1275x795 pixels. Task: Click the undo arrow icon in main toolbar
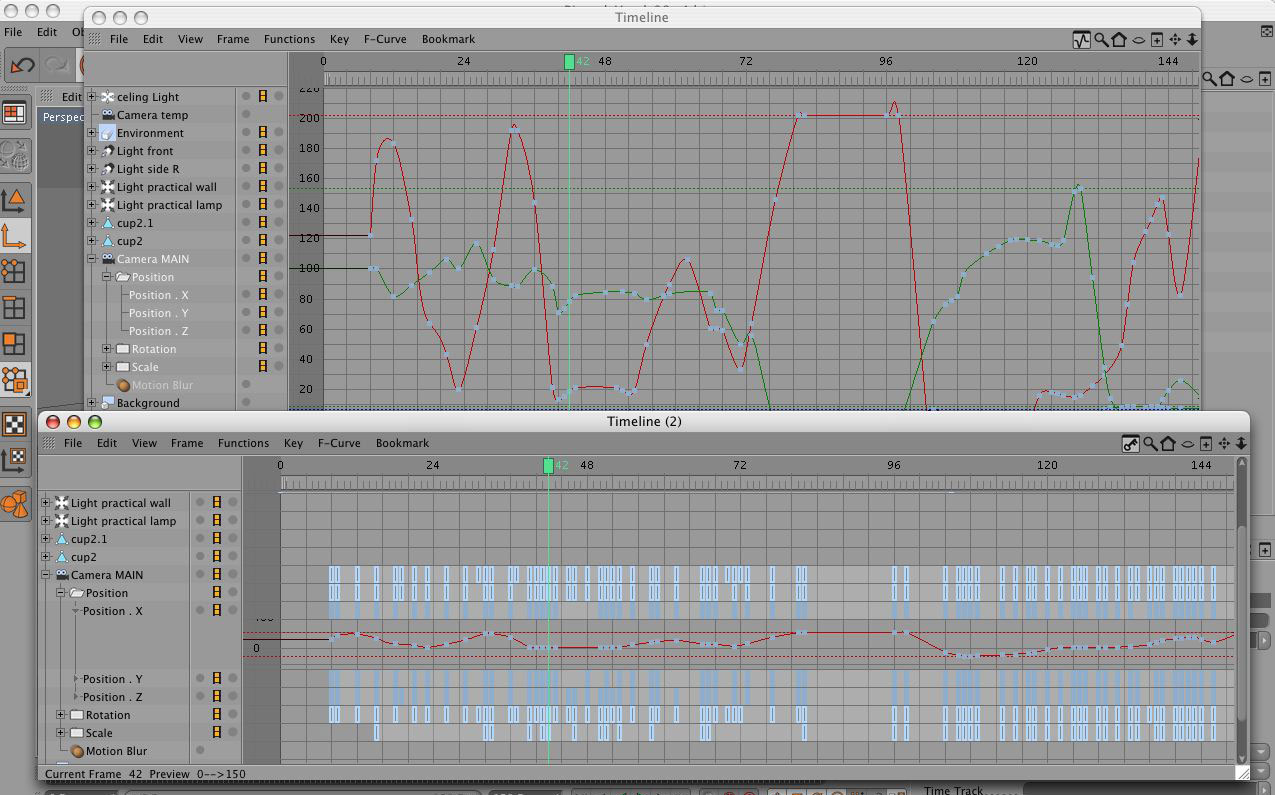click(x=22, y=66)
